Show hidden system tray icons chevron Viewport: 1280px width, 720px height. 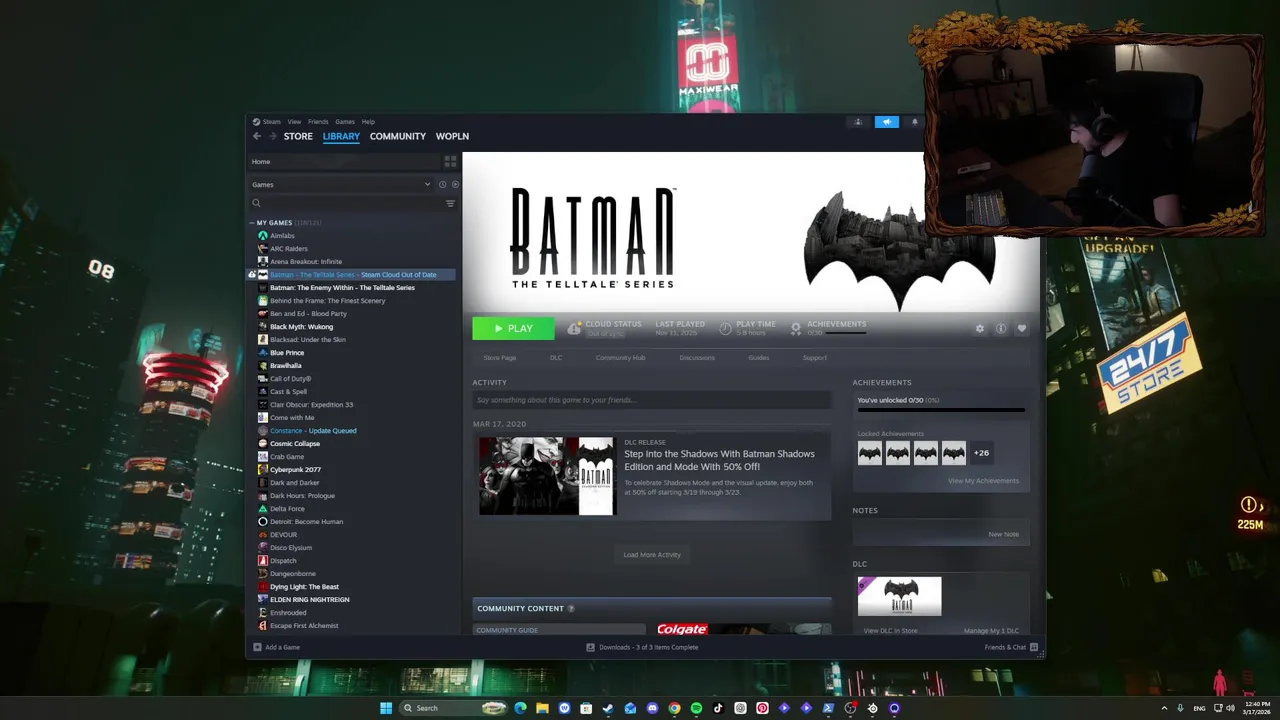[x=1165, y=708]
